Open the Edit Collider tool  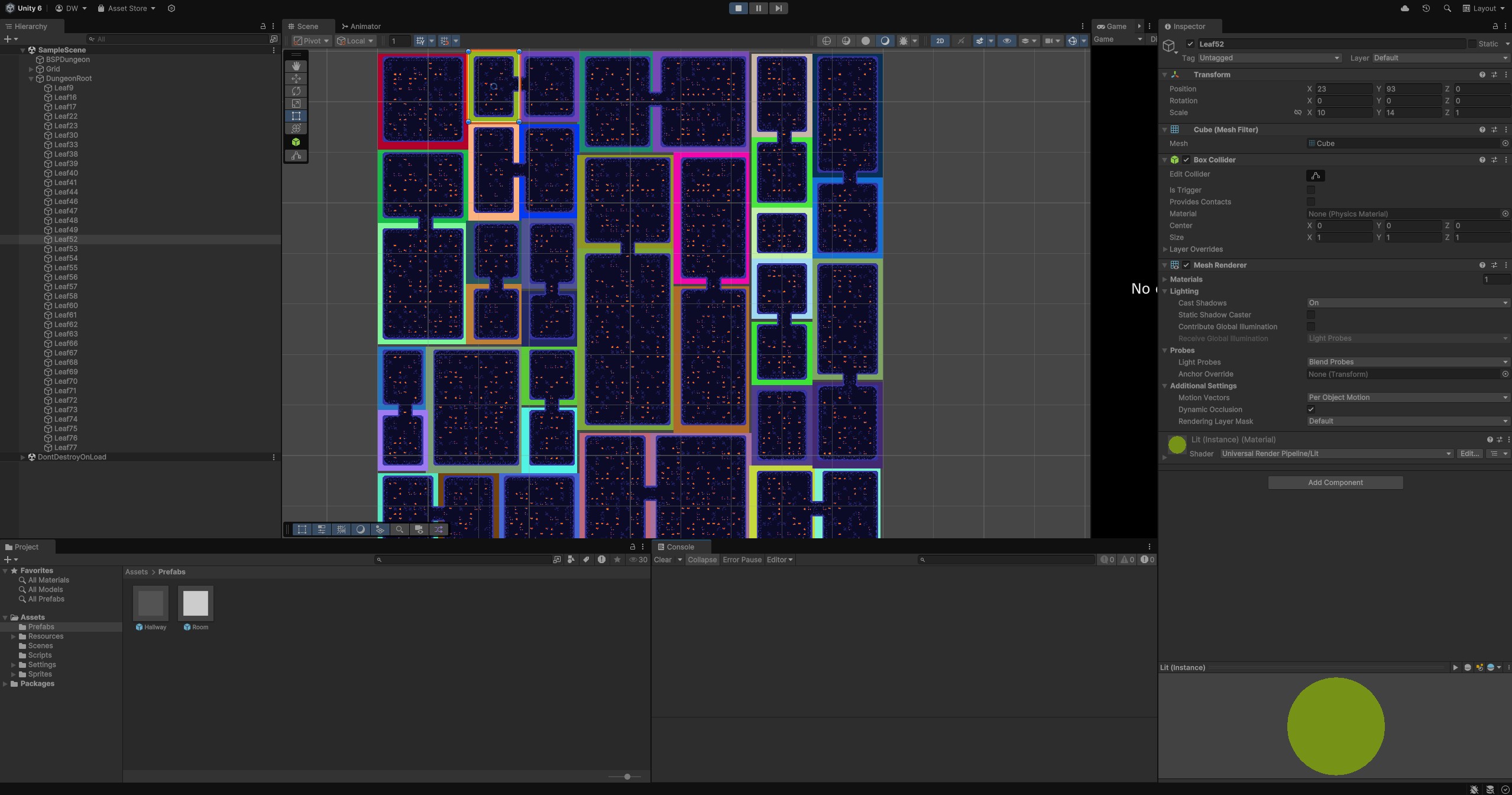tap(1315, 176)
